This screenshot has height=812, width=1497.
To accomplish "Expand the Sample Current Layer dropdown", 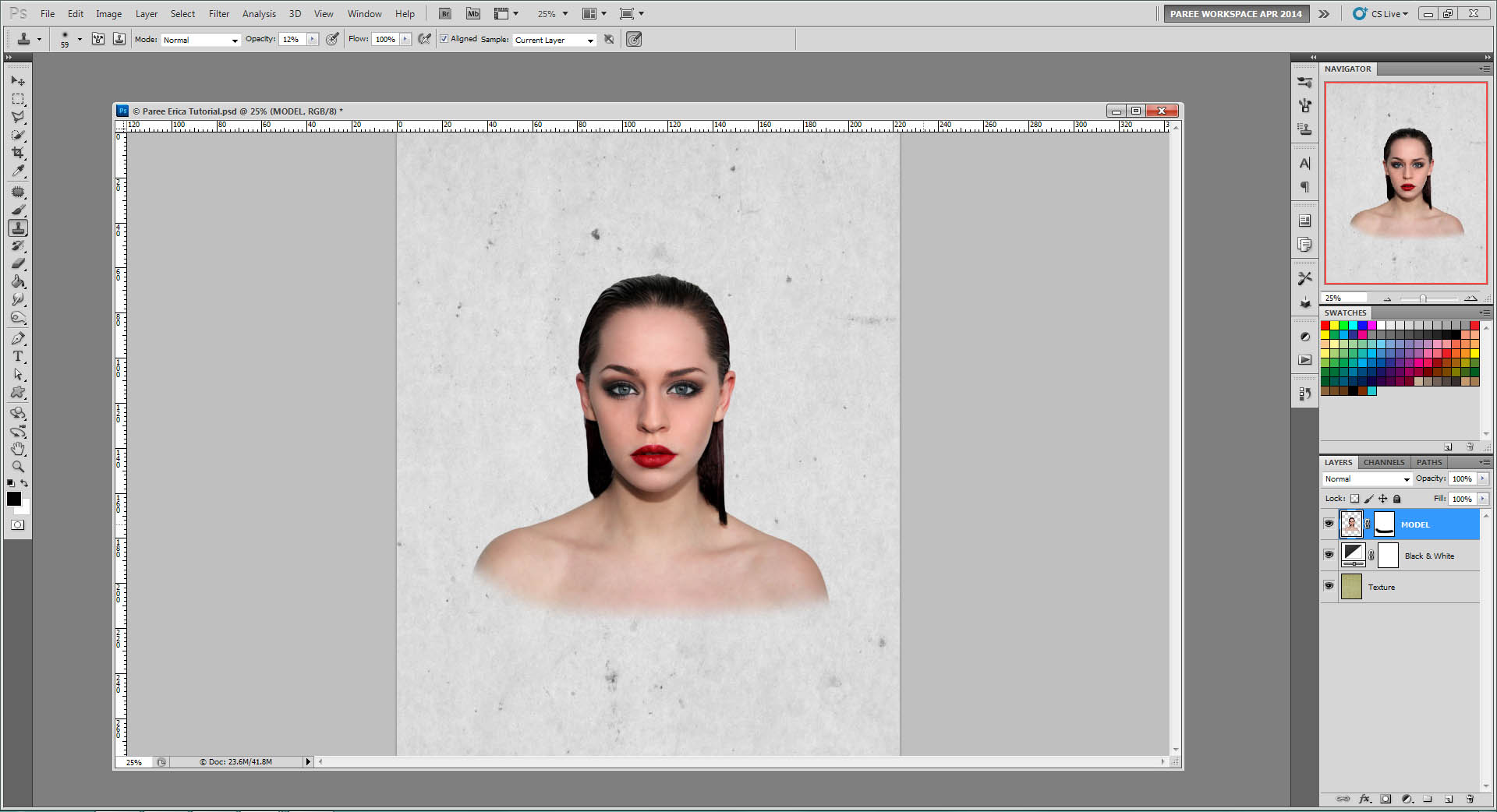I will [x=554, y=40].
